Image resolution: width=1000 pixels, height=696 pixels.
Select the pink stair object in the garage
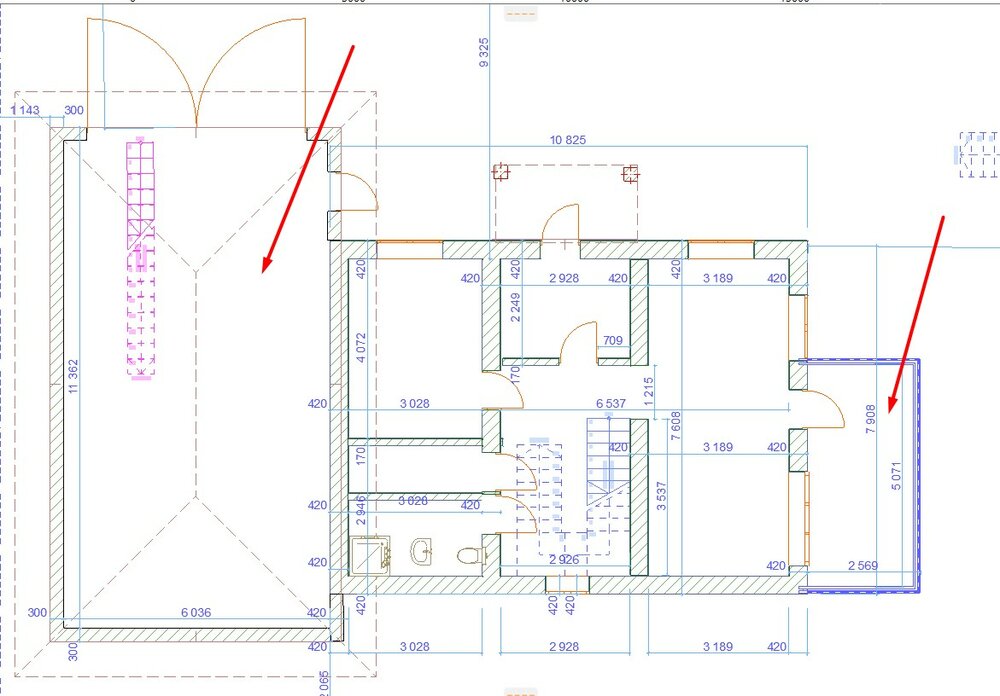[141, 258]
